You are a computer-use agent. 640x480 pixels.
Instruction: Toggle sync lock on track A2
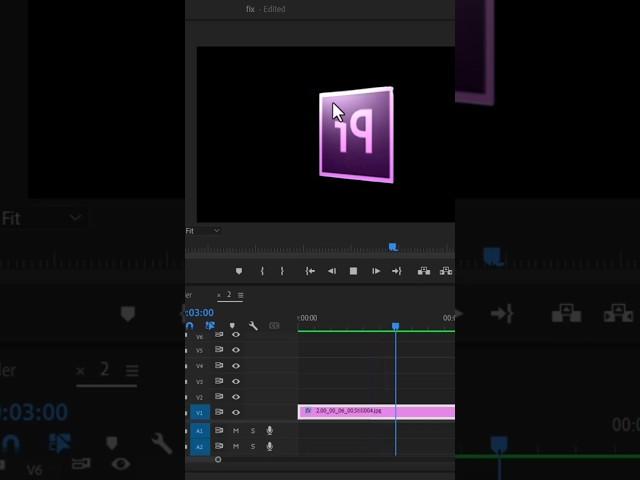(219, 446)
